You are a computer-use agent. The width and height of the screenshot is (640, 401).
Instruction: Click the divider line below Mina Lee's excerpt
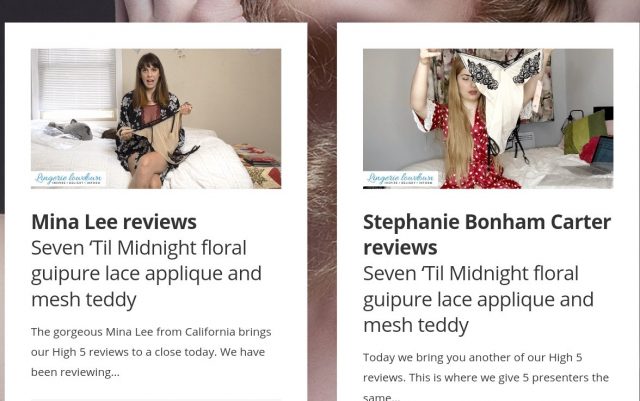[x=156, y=399]
